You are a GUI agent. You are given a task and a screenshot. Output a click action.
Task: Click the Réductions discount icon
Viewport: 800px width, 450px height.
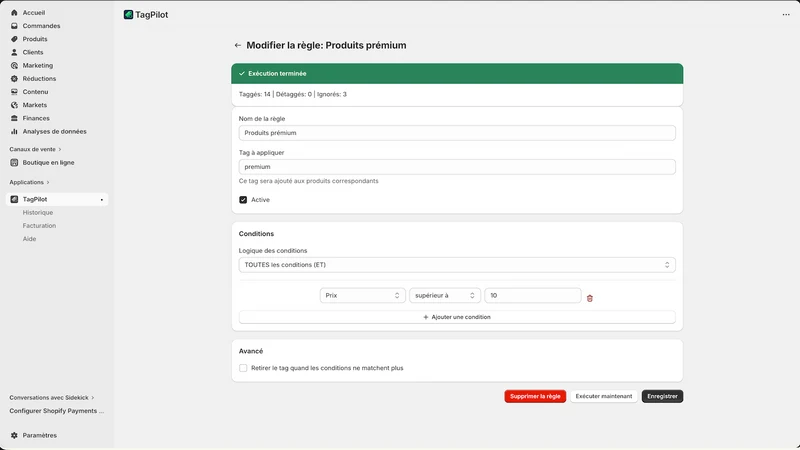pos(14,79)
